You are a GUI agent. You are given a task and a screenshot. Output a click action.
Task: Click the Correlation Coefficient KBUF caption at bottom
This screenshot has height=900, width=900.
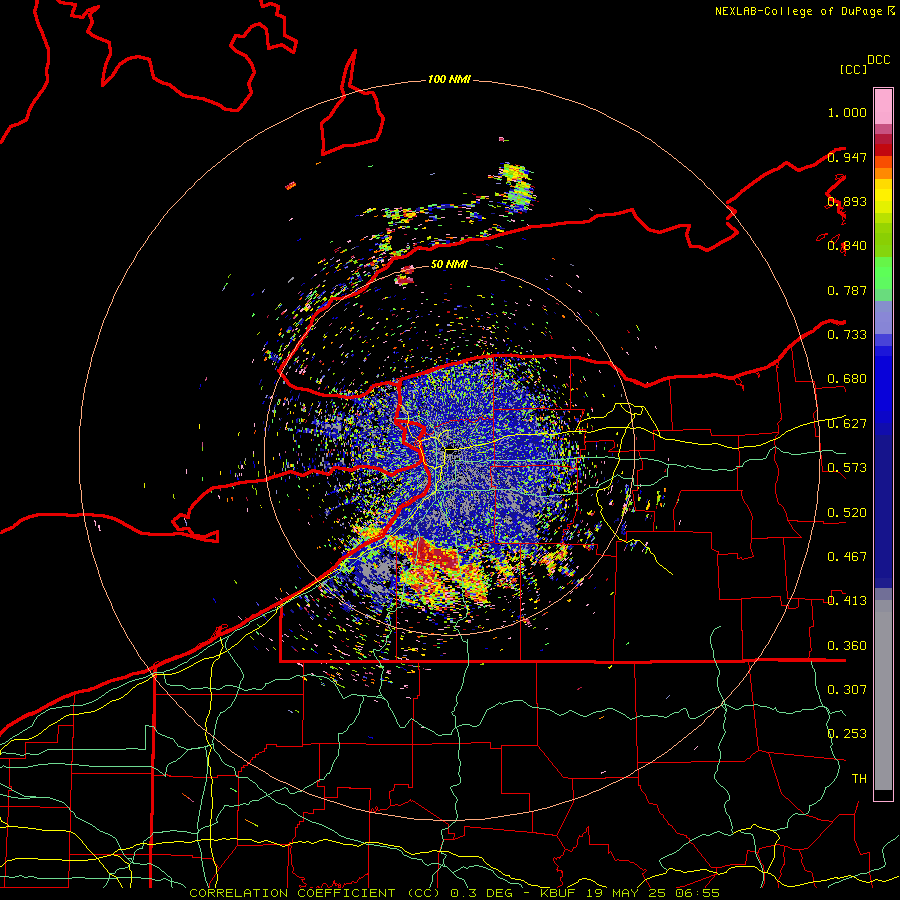click(454, 893)
